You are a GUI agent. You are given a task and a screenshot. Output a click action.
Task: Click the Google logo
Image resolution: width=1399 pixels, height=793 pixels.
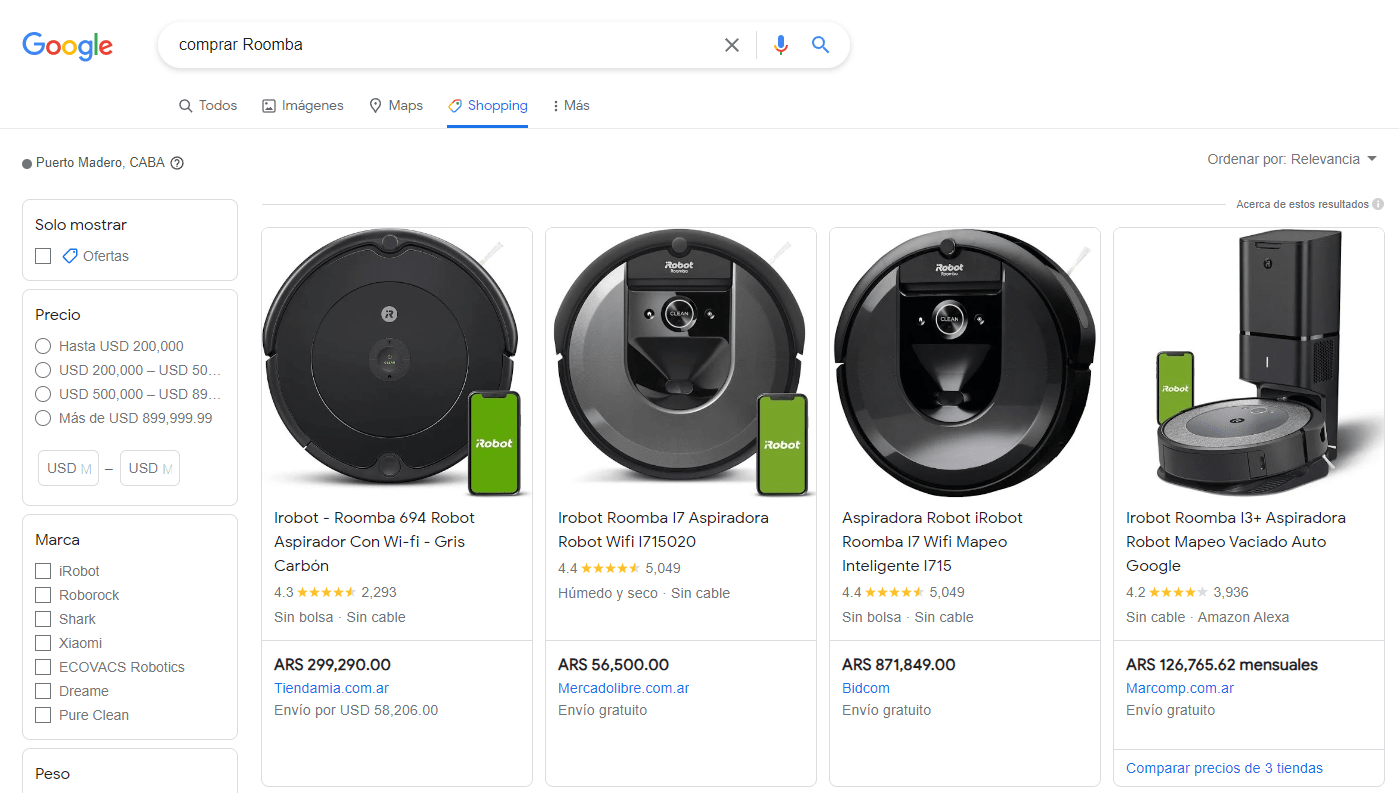(66, 46)
